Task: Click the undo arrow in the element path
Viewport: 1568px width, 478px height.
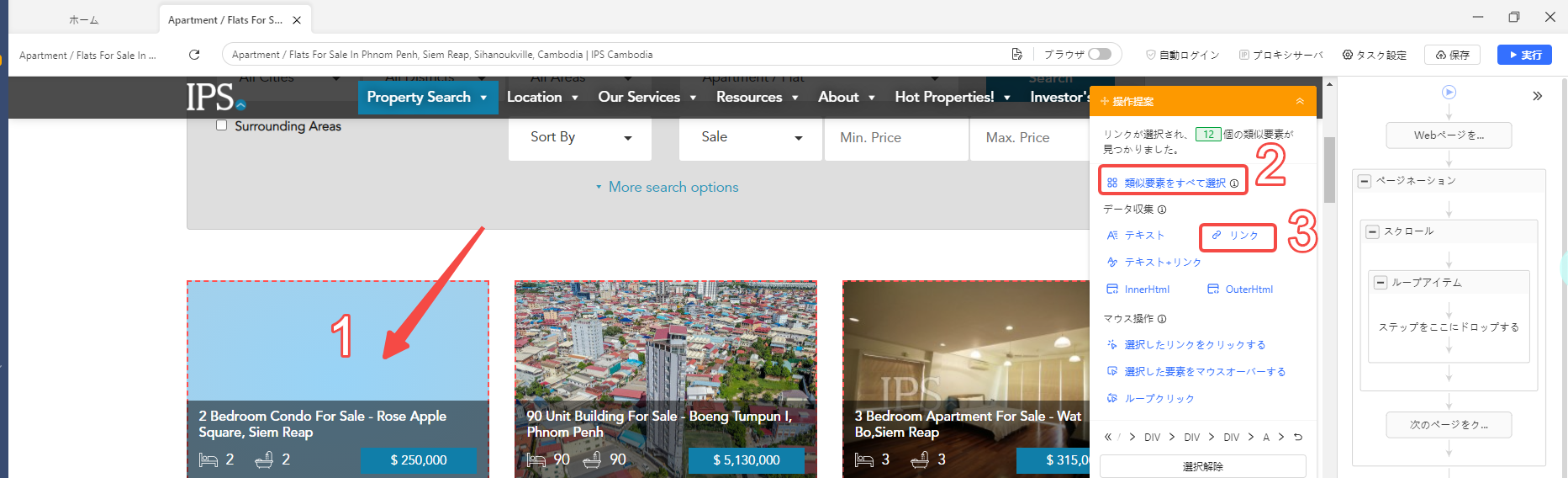Action: [1298, 438]
